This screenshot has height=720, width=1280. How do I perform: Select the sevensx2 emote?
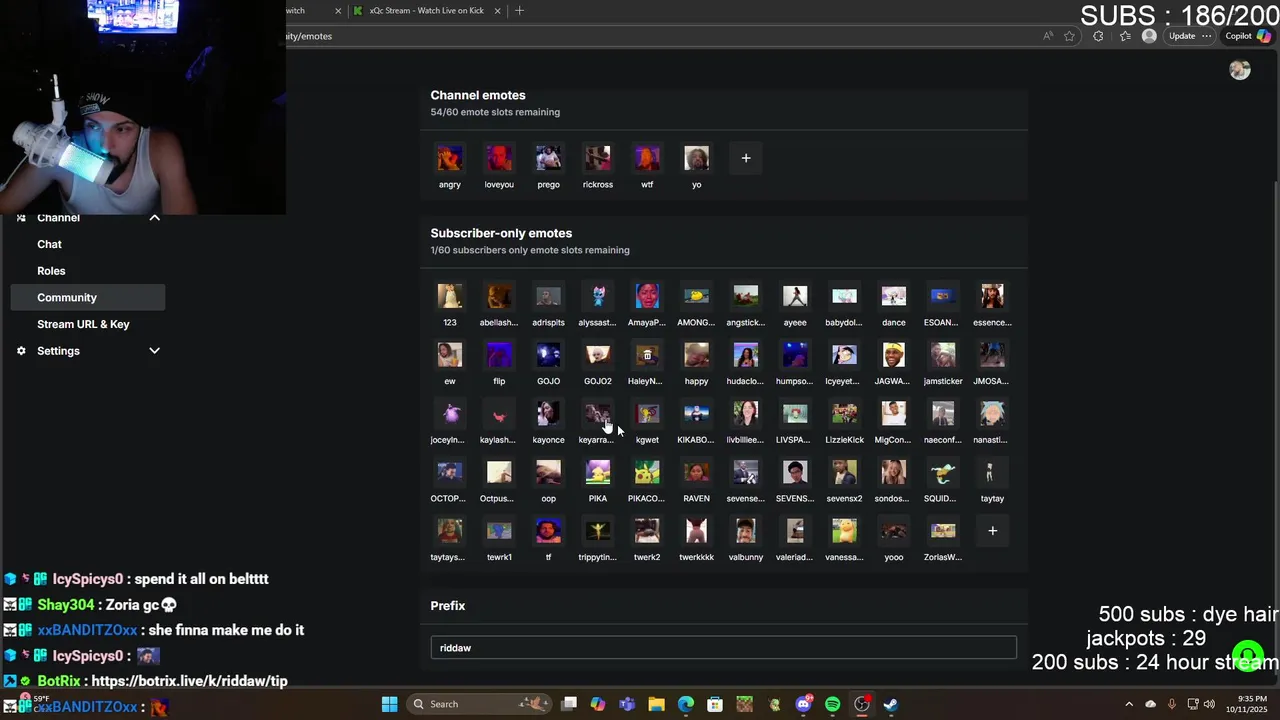pos(844,472)
